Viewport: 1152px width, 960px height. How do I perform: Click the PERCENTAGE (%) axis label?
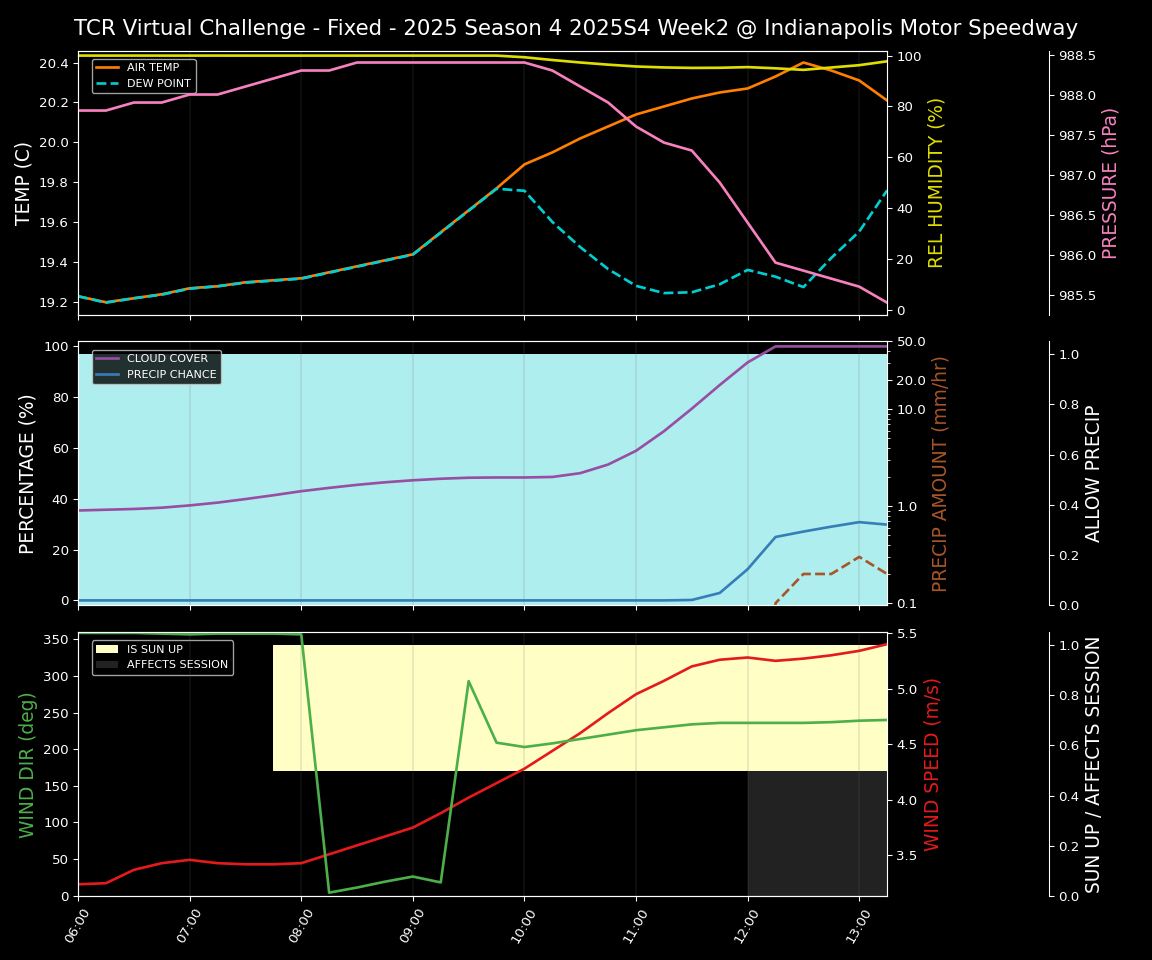pyautogui.click(x=27, y=473)
